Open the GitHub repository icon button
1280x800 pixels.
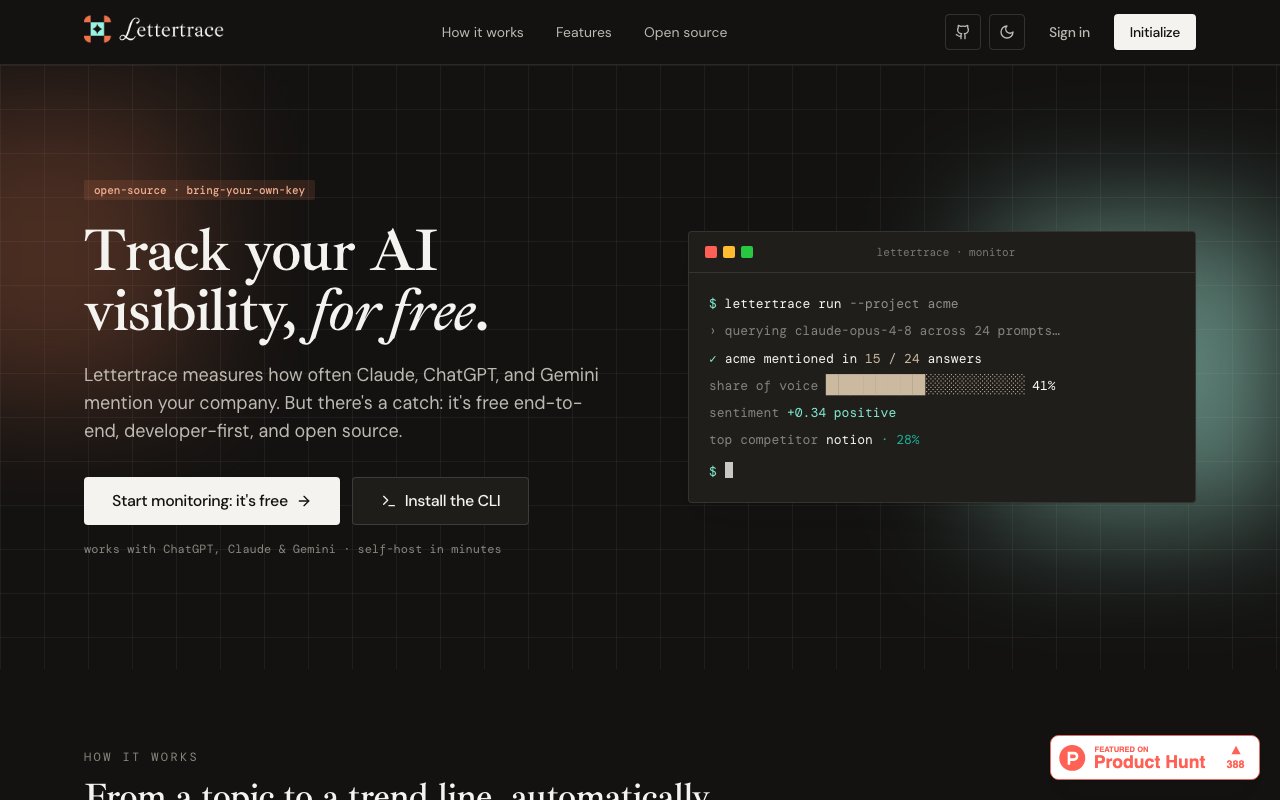coord(963,32)
